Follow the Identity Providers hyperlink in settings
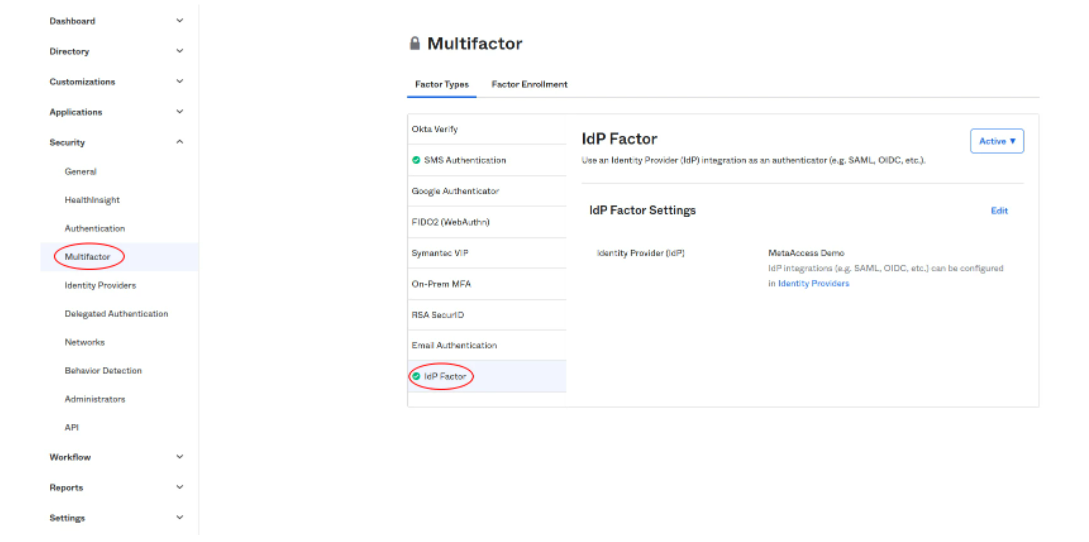The width and height of the screenshot is (1089, 542). tap(813, 284)
